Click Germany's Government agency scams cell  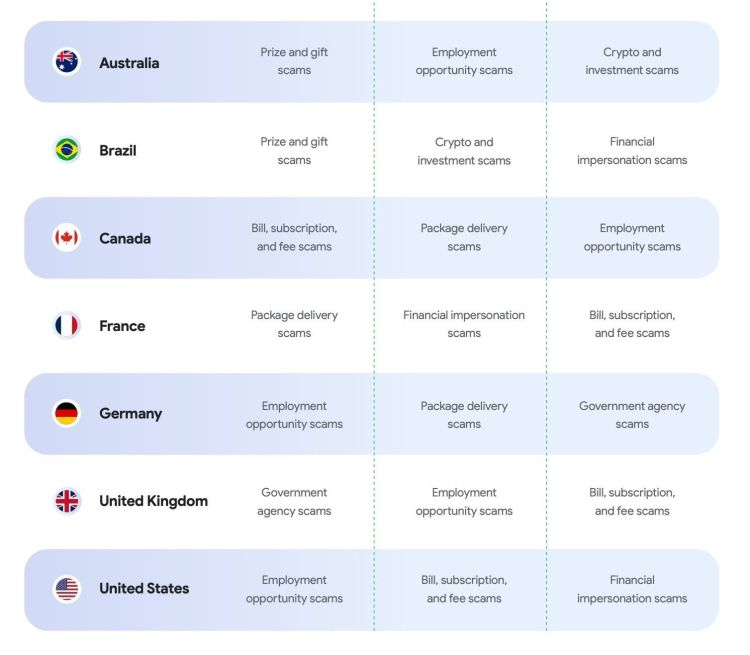[x=632, y=415]
